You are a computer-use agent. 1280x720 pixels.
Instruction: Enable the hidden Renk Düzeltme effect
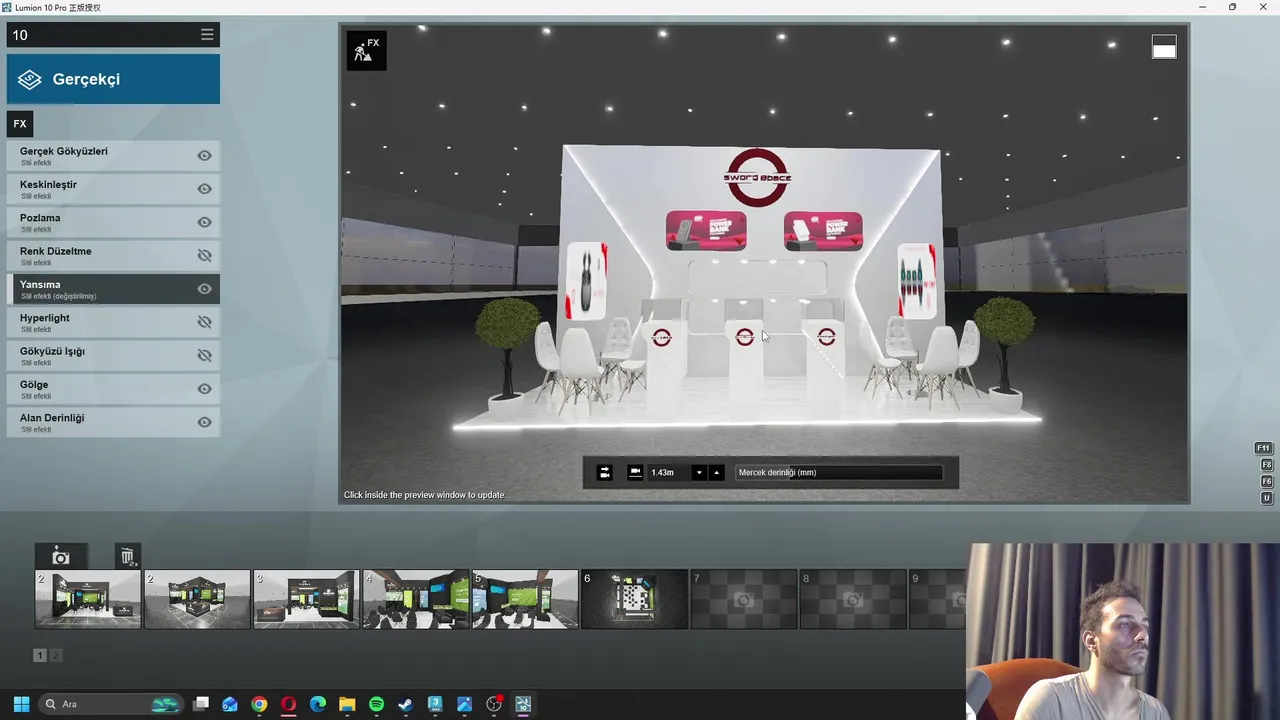tap(204, 255)
